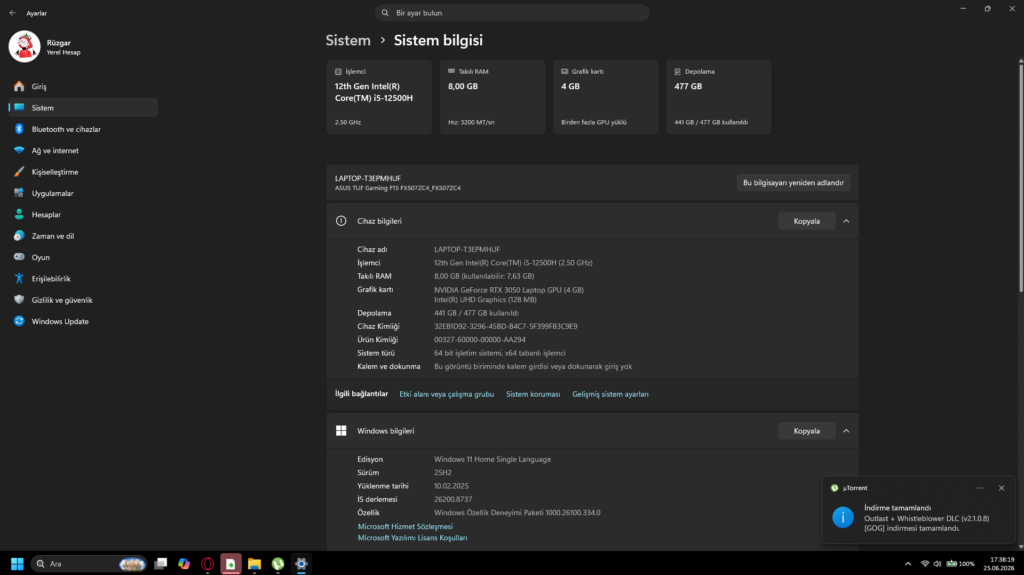Click the Bir ayar bulun search box

click(512, 13)
